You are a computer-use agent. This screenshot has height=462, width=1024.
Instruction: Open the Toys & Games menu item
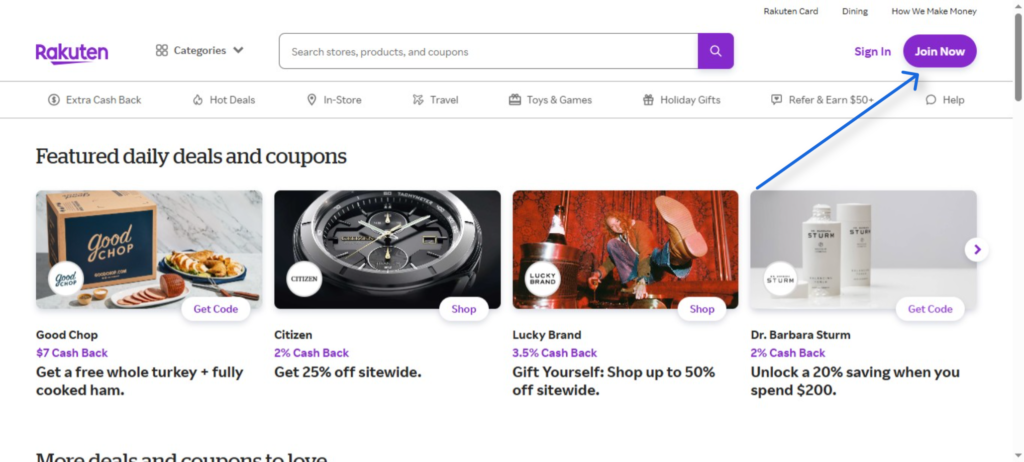coord(550,100)
